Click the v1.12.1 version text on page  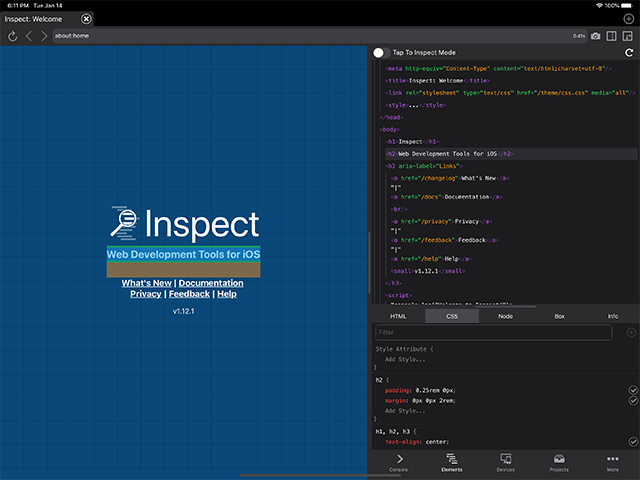click(183, 311)
